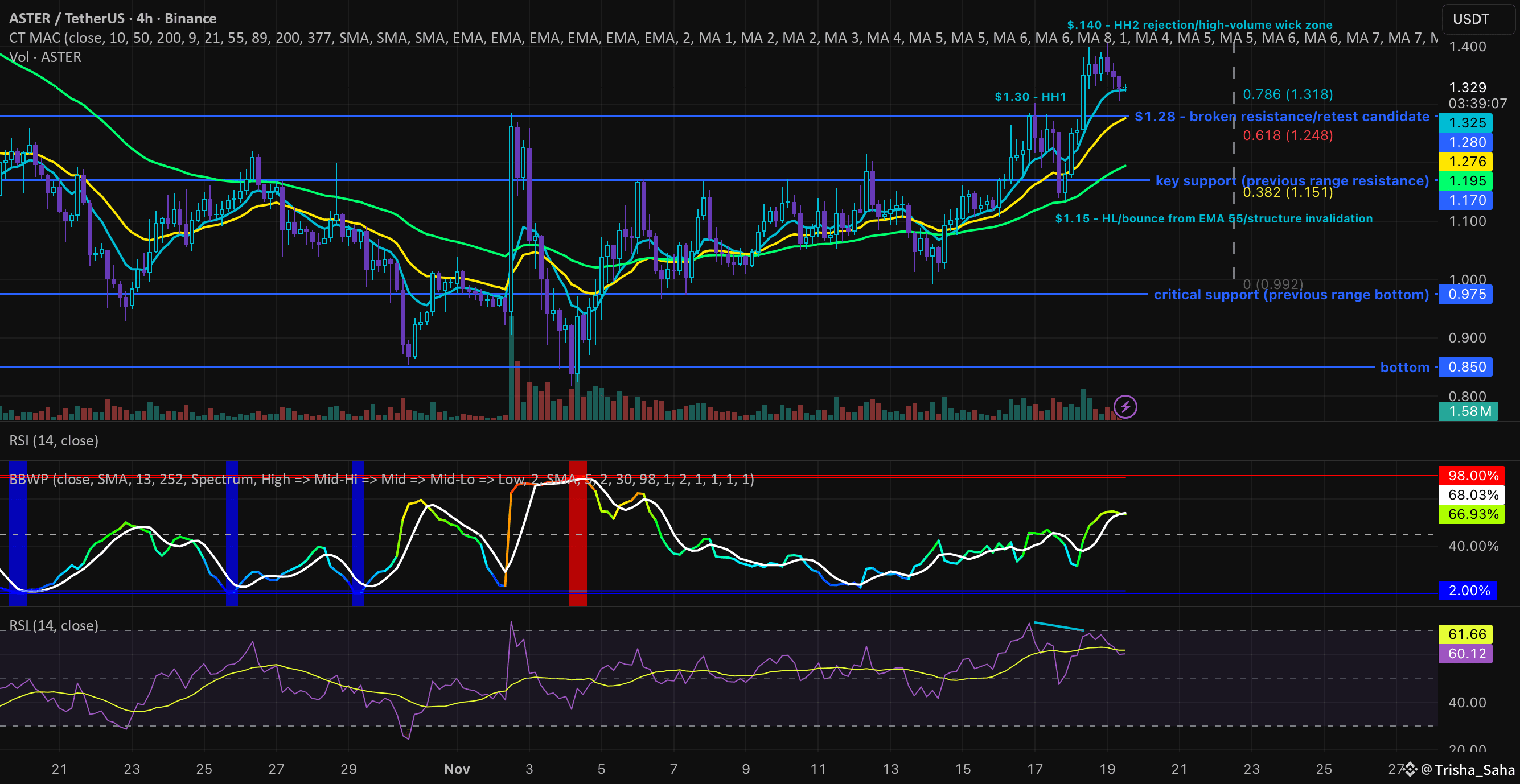Image resolution: width=1520 pixels, height=784 pixels.
Task: Click the Binance logo watermark icon
Action: click(x=1410, y=769)
